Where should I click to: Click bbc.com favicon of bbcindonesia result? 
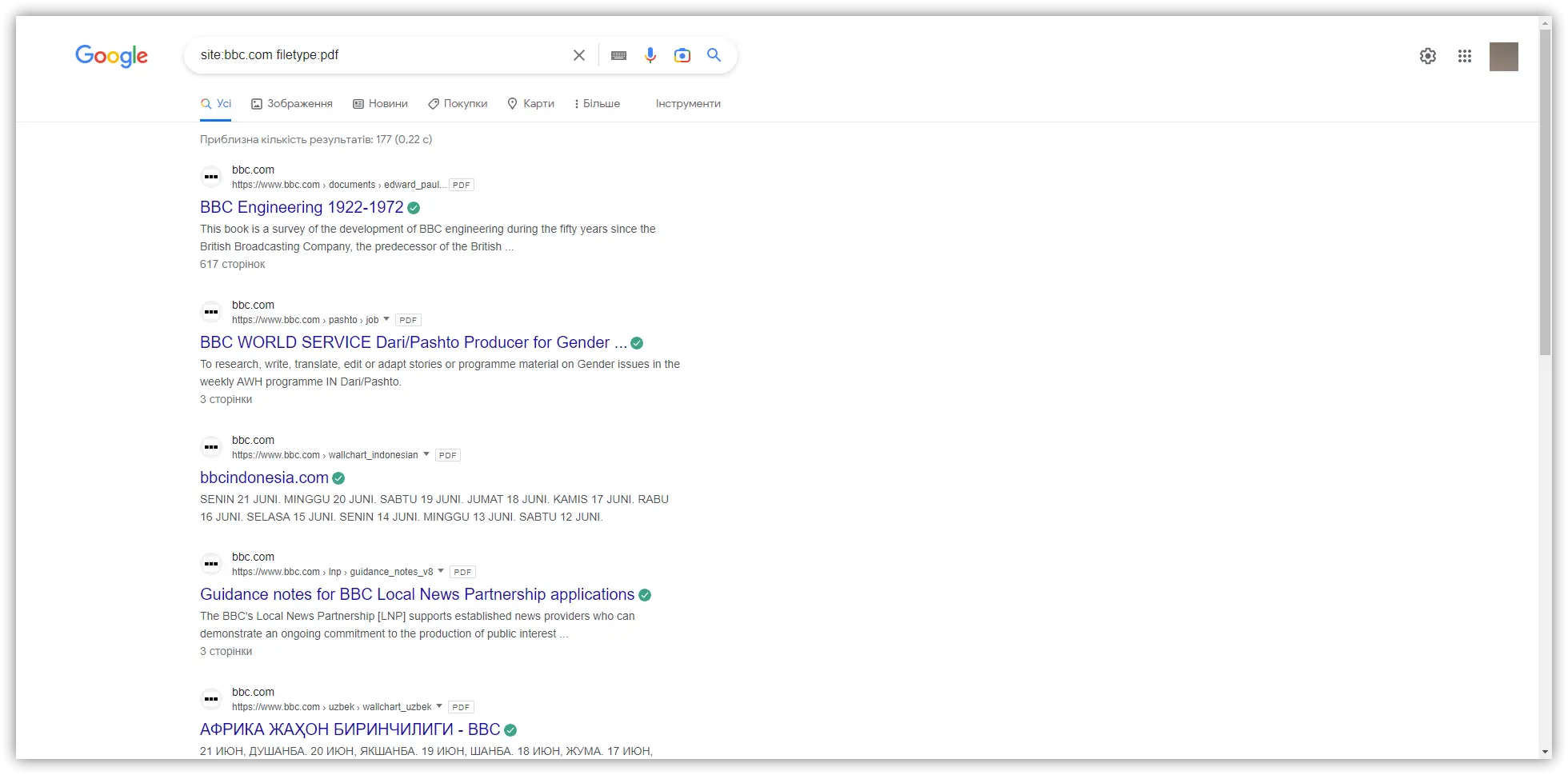coord(211,447)
